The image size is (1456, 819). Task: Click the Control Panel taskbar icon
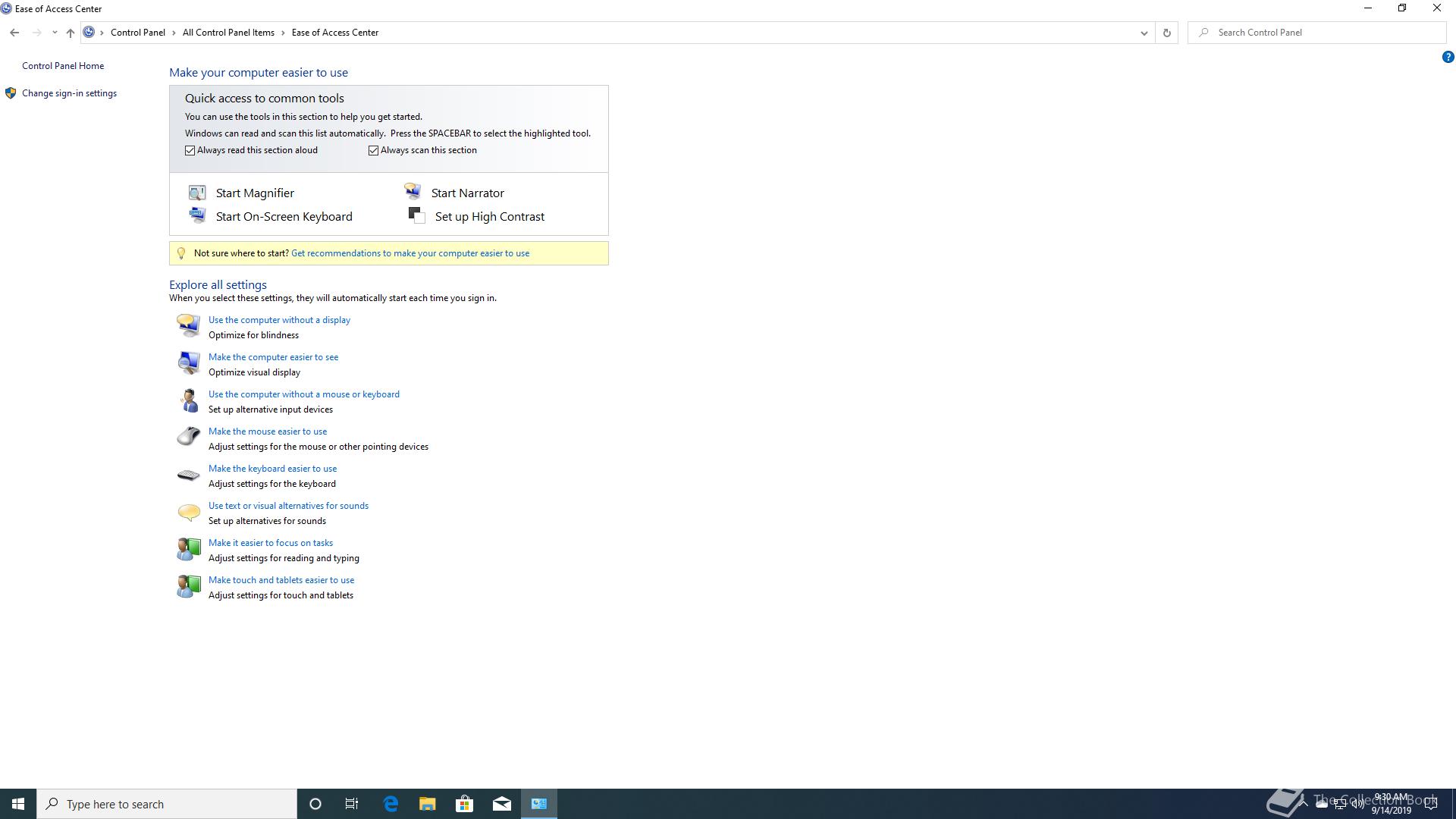(x=539, y=804)
